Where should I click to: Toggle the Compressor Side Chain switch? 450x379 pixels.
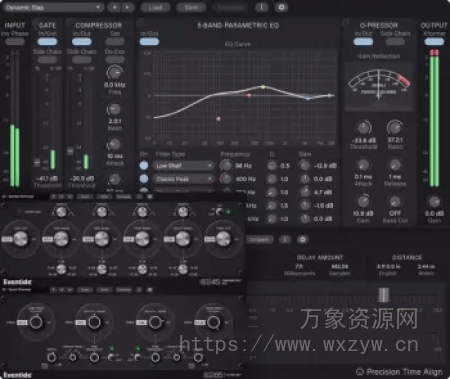(x=82, y=60)
